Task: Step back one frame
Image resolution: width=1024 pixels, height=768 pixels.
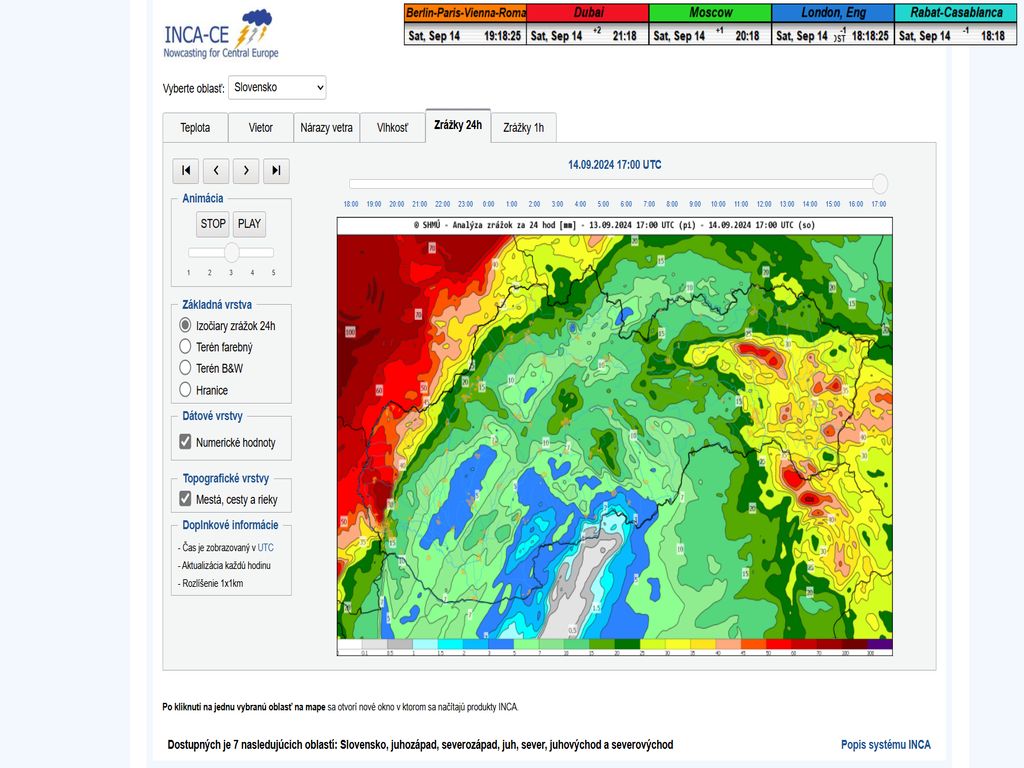Action: click(x=216, y=171)
